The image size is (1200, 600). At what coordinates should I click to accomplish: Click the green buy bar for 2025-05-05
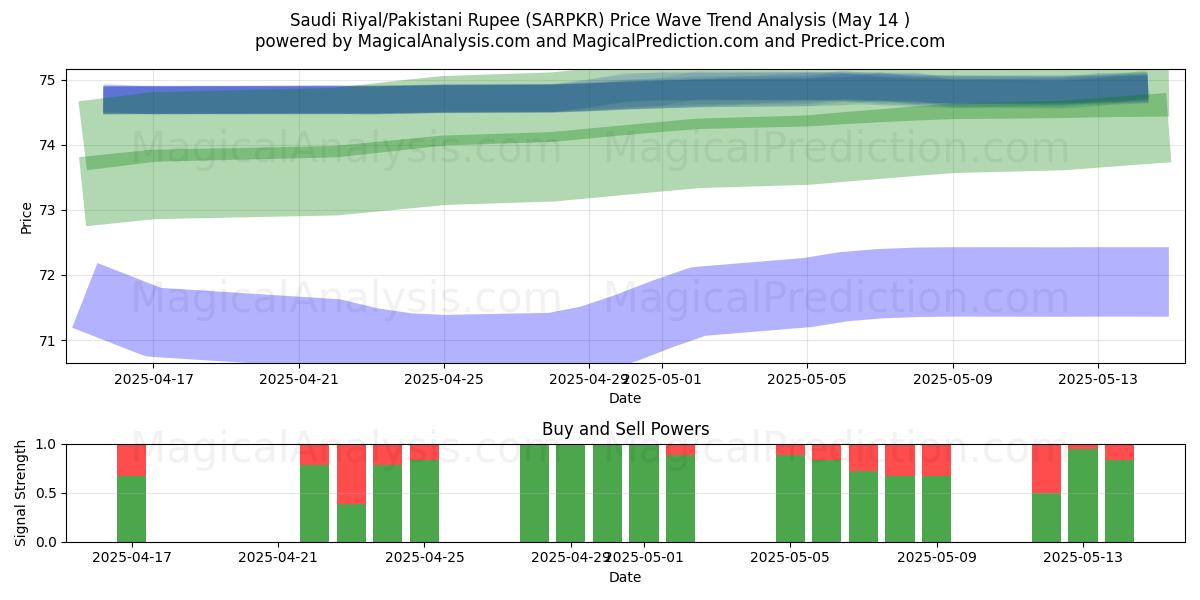point(791,499)
